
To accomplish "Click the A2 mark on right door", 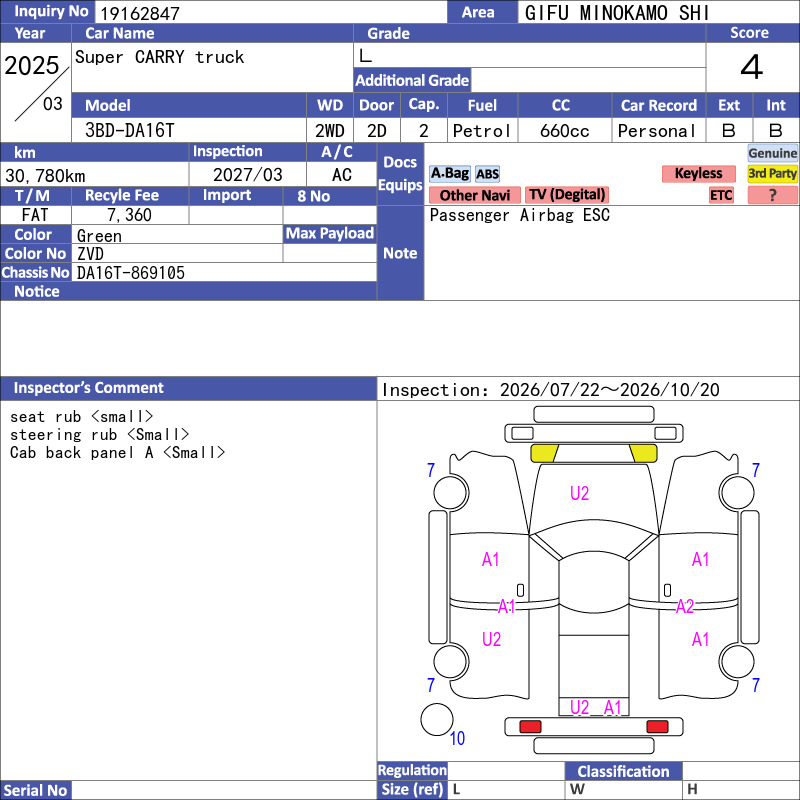I will 685,606.
